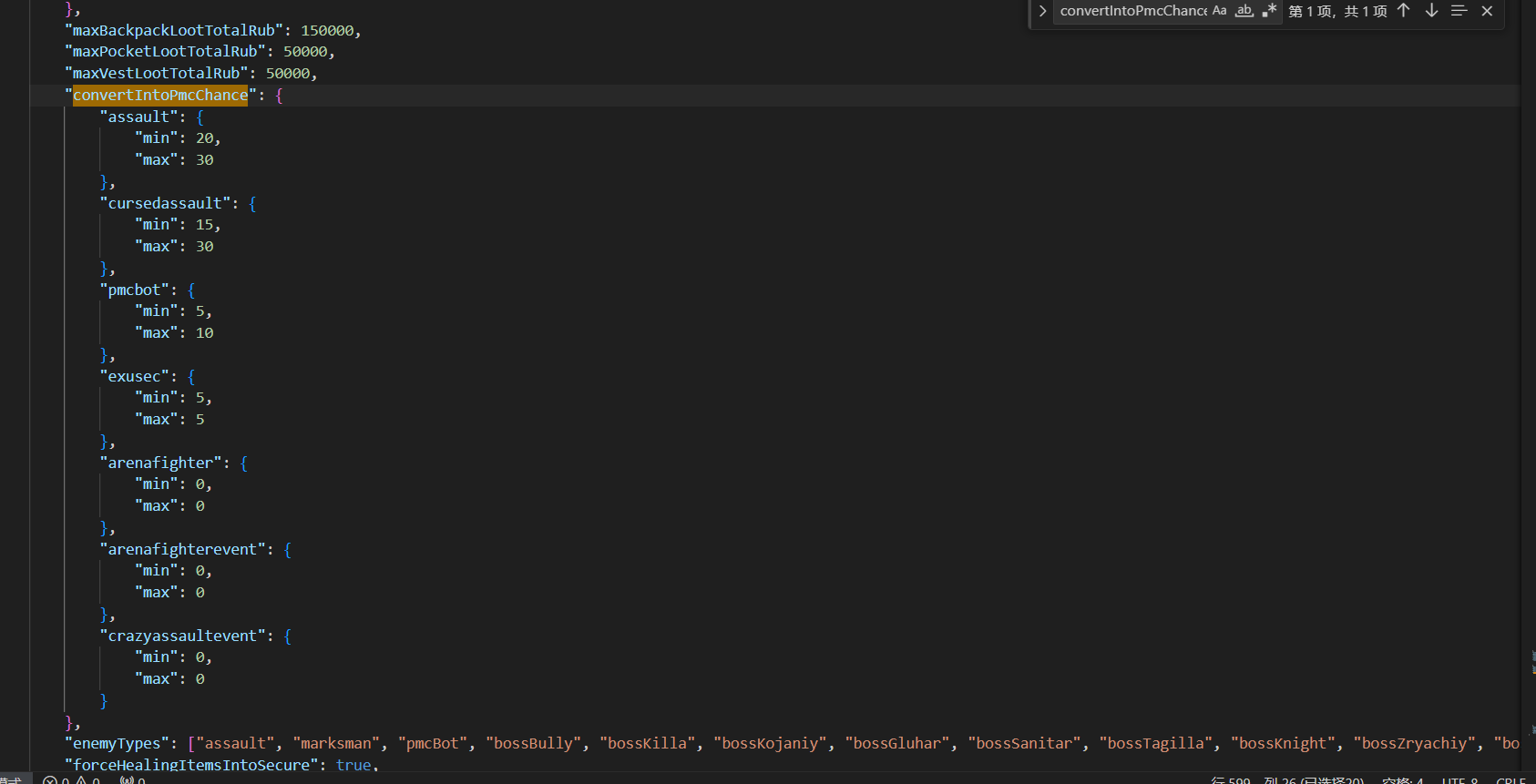
Task: Toggle Match Whole Word option
Action: click(1244, 11)
